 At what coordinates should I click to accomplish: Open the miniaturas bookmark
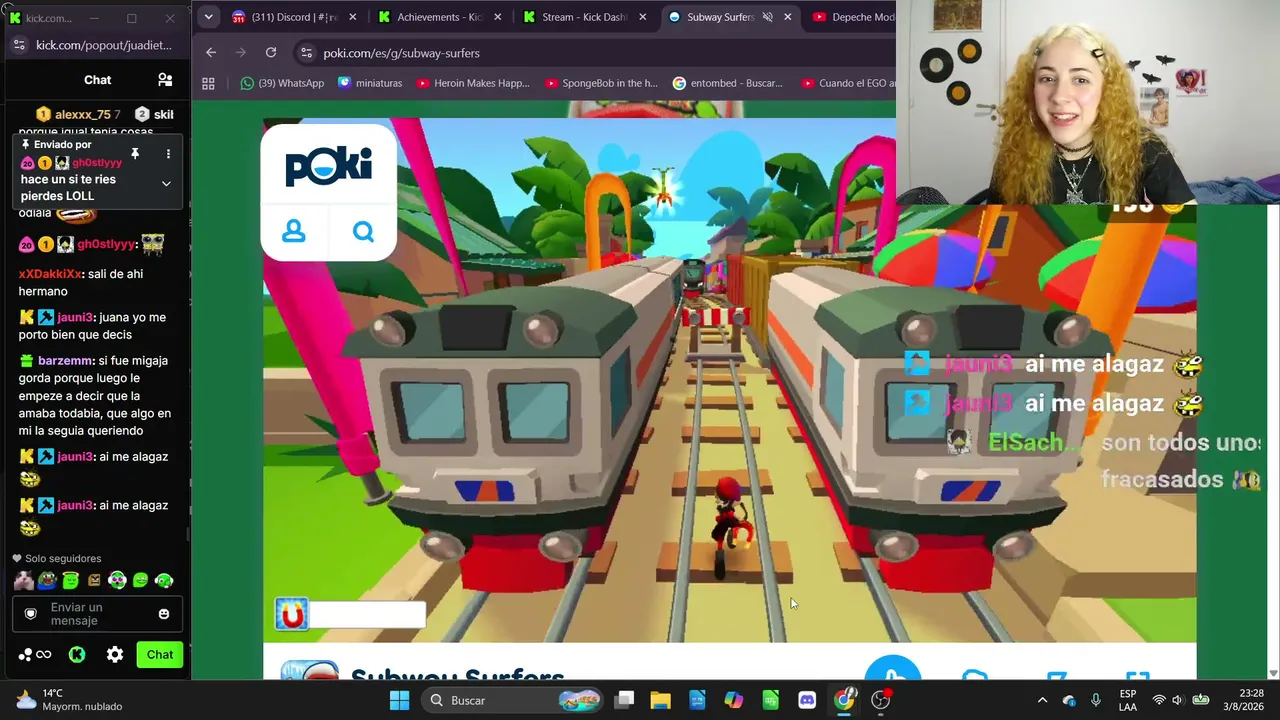pos(370,83)
